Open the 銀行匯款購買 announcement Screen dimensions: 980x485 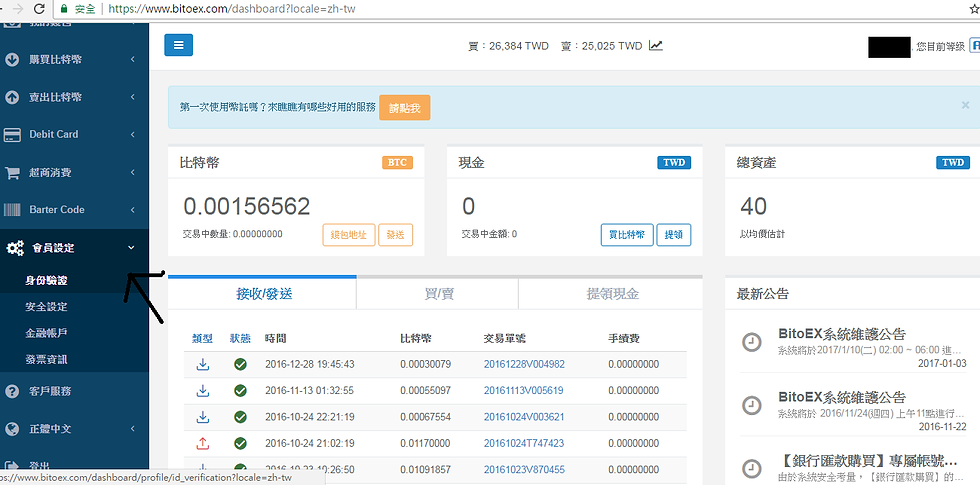[868, 462]
